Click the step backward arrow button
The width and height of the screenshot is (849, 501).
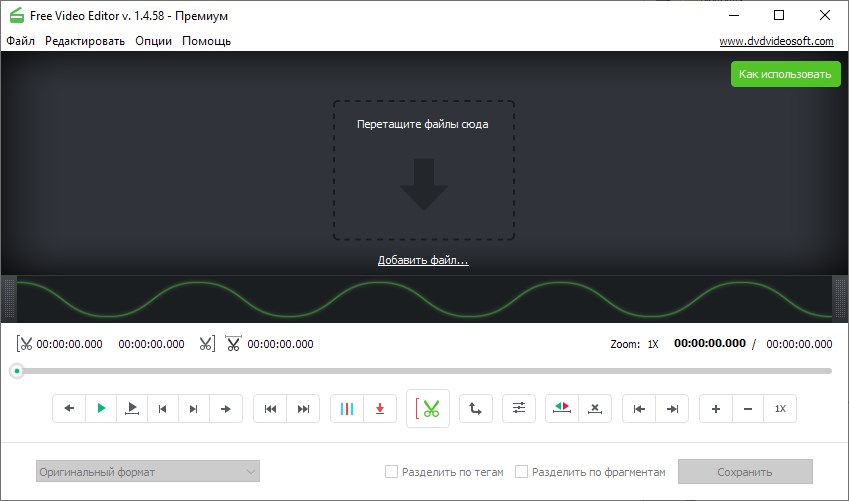click(x=69, y=408)
